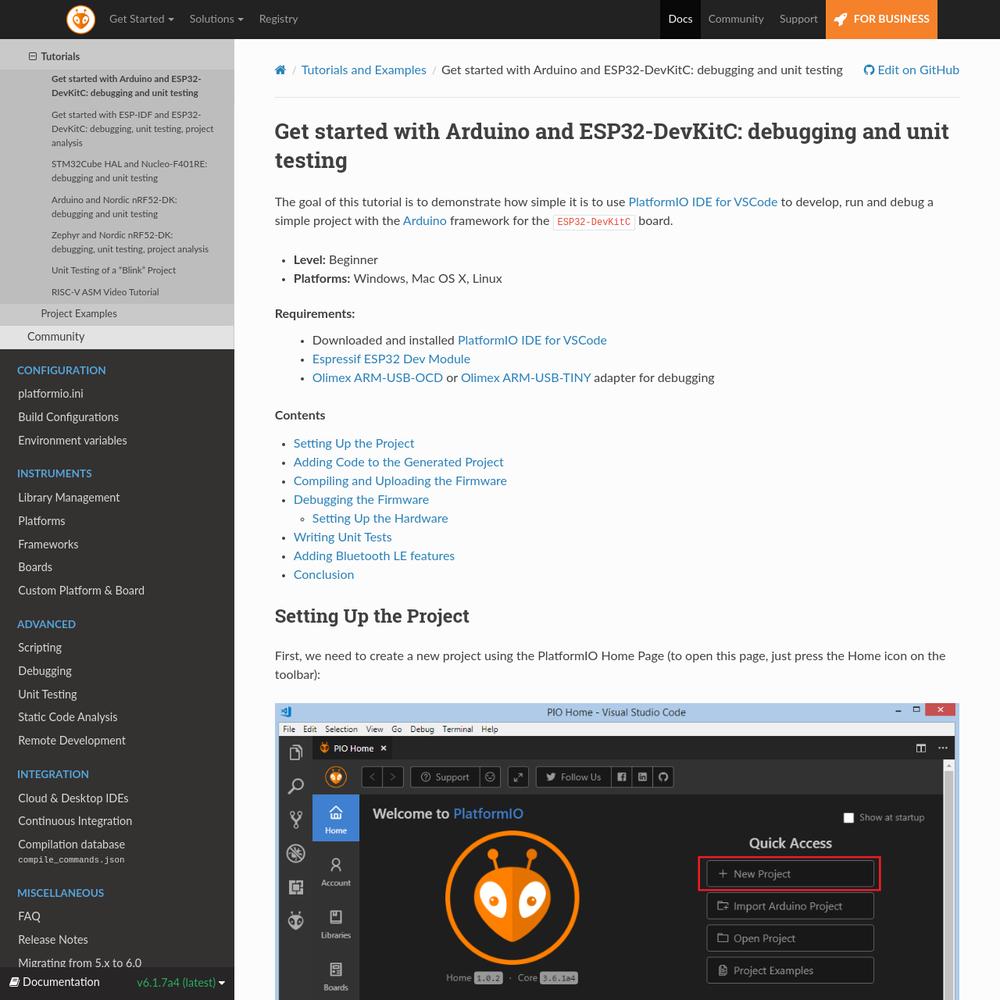Screen dimensions: 1000x1000
Task: Open the Espressif ESP32 Dev Module link
Action: tap(391, 359)
